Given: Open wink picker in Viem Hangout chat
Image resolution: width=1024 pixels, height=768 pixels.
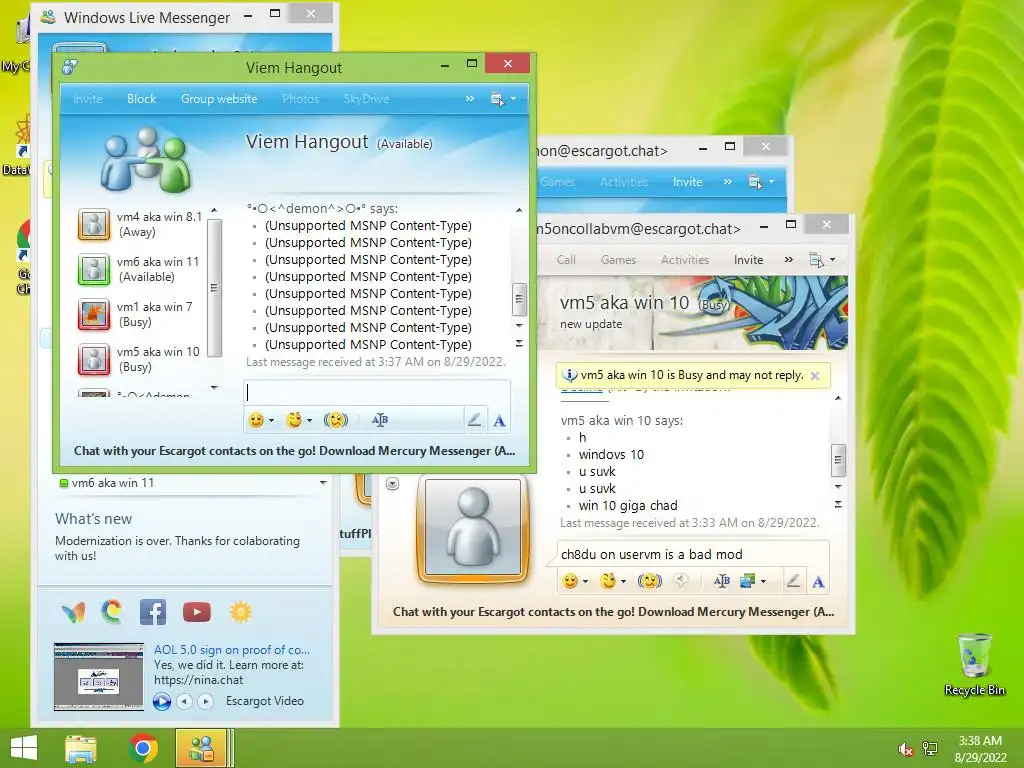Looking at the screenshot, I should [x=294, y=420].
